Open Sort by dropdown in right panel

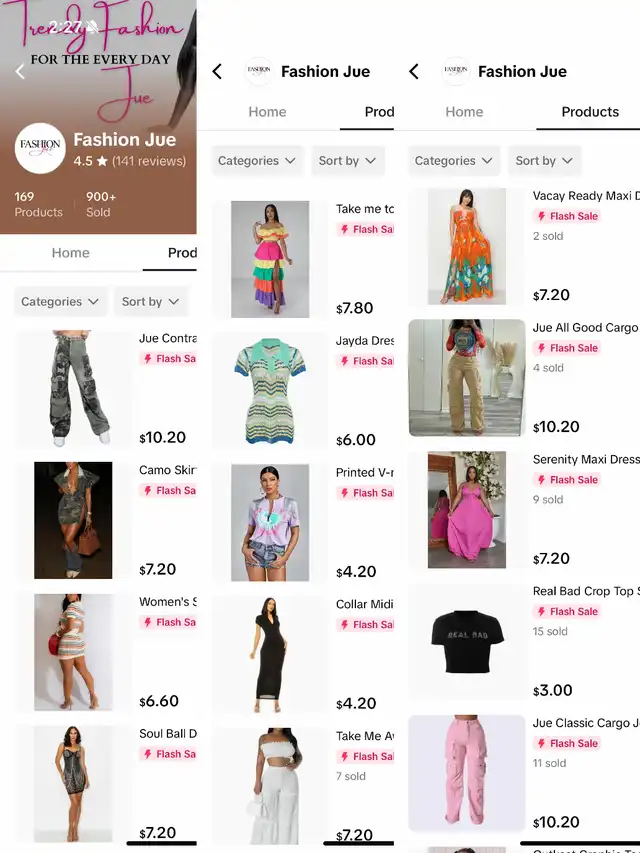coord(544,160)
